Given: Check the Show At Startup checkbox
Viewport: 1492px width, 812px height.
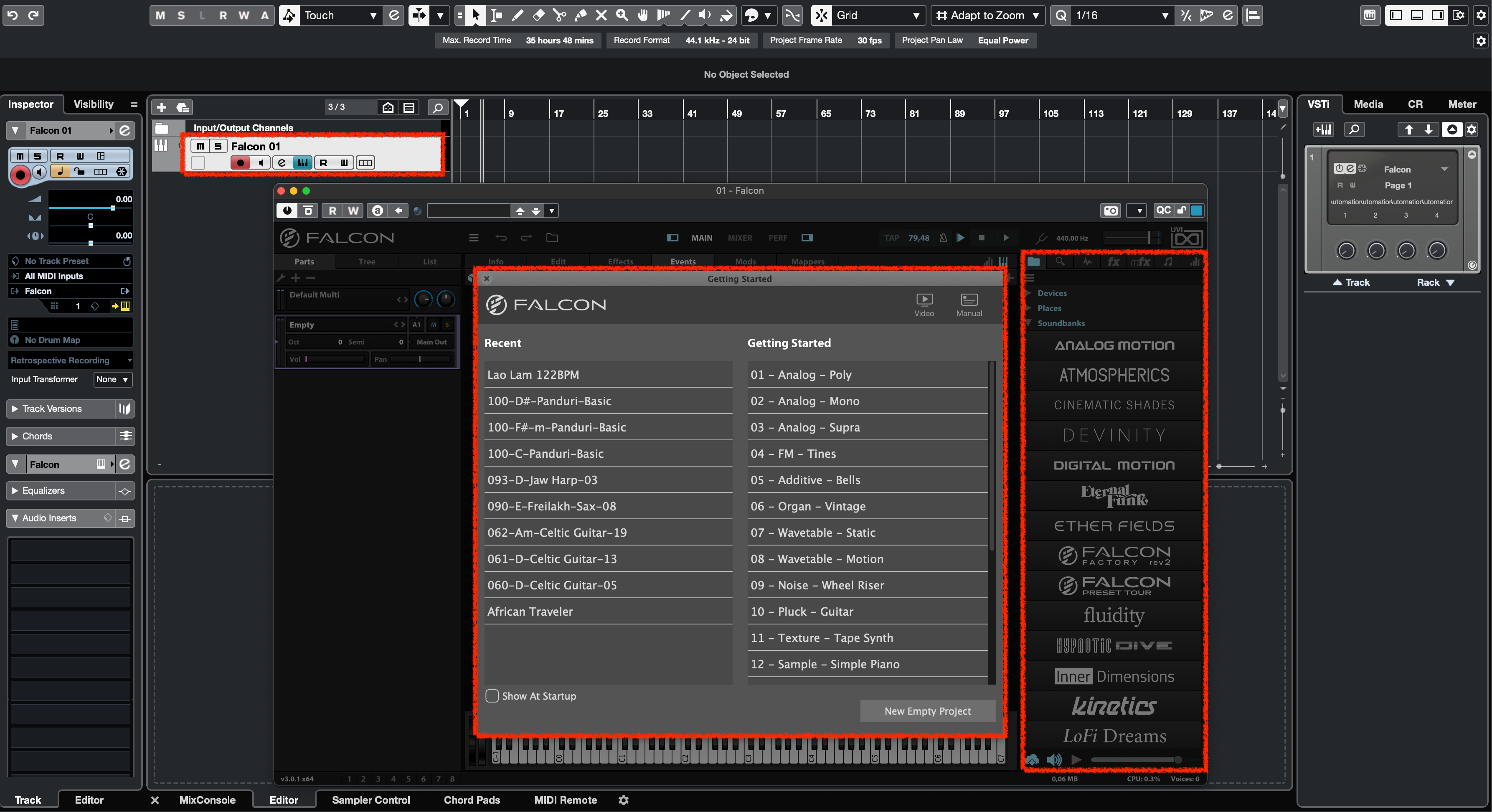Looking at the screenshot, I should [x=492, y=696].
